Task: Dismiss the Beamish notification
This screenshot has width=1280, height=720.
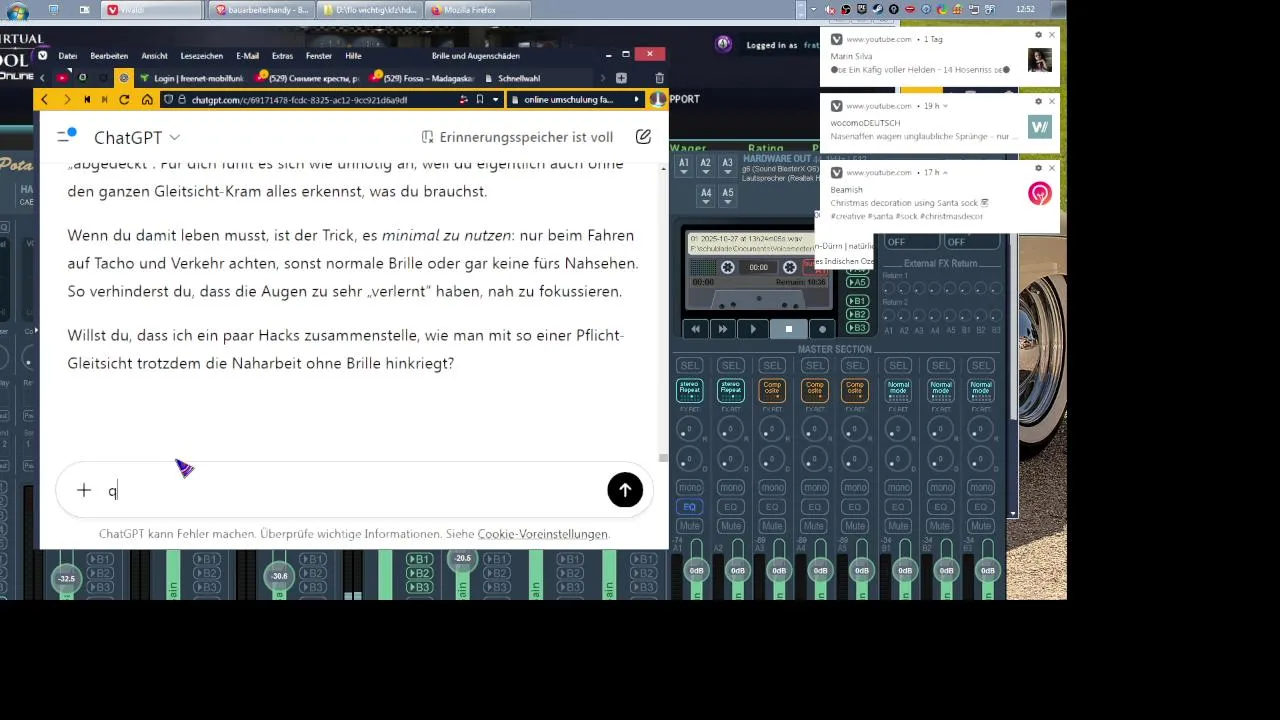Action: (1052, 168)
